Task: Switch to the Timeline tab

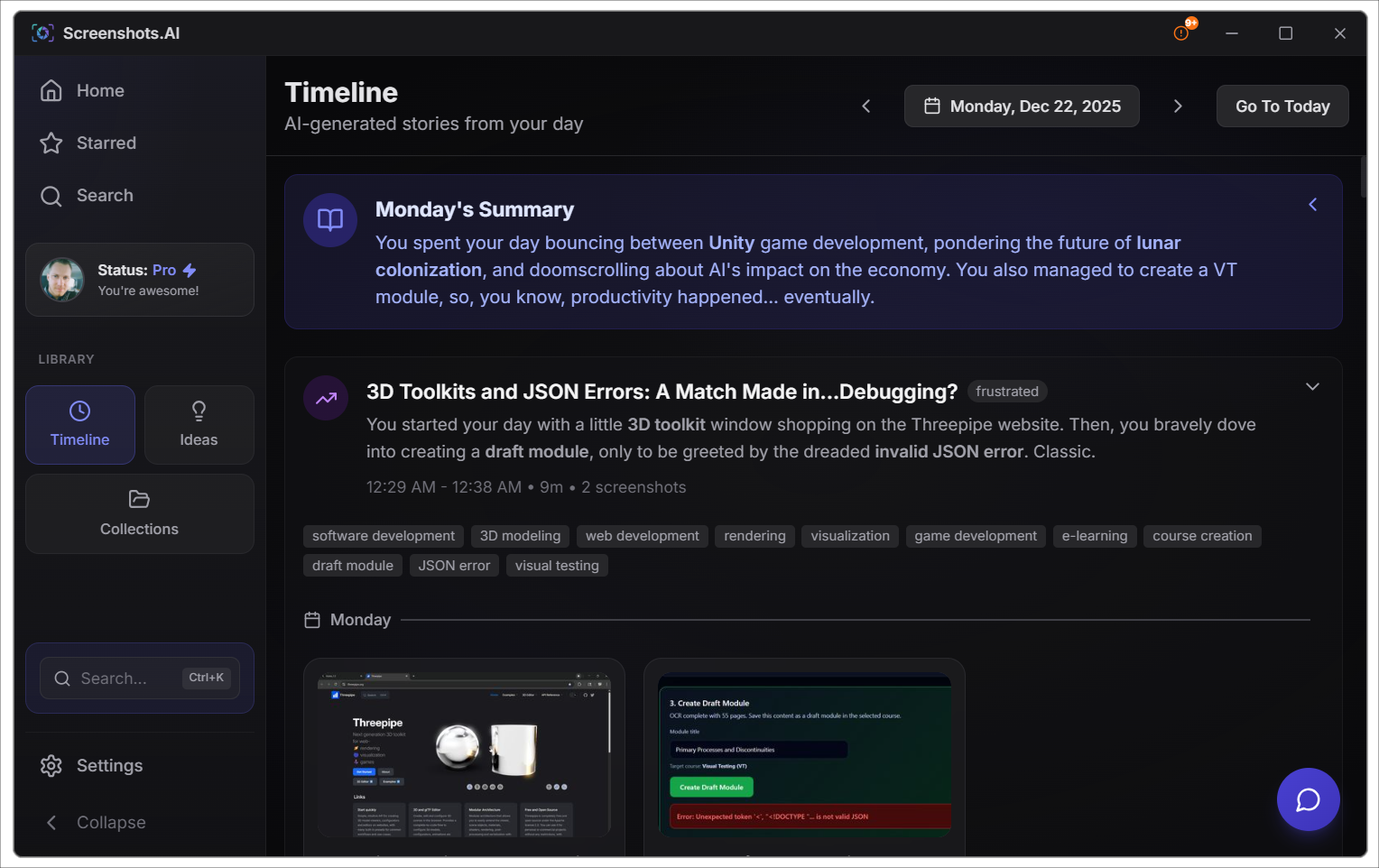Action: (x=79, y=425)
